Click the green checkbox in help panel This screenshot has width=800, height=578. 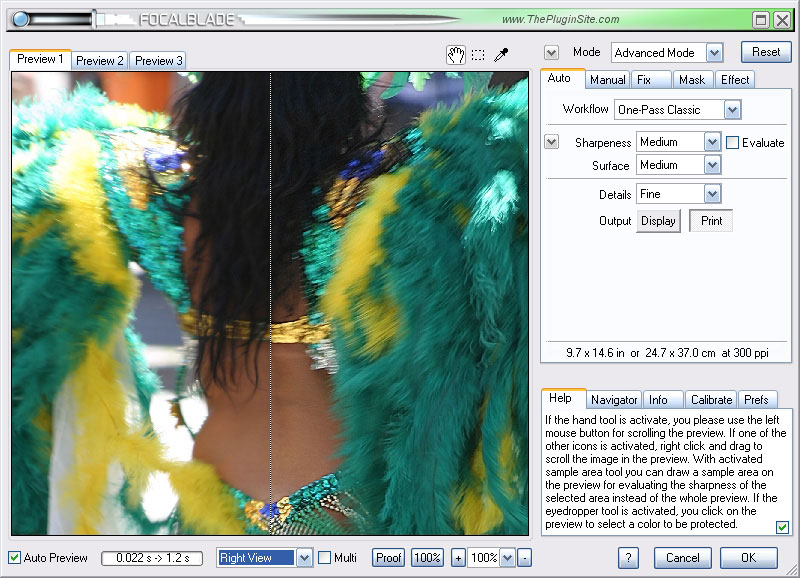(782, 527)
